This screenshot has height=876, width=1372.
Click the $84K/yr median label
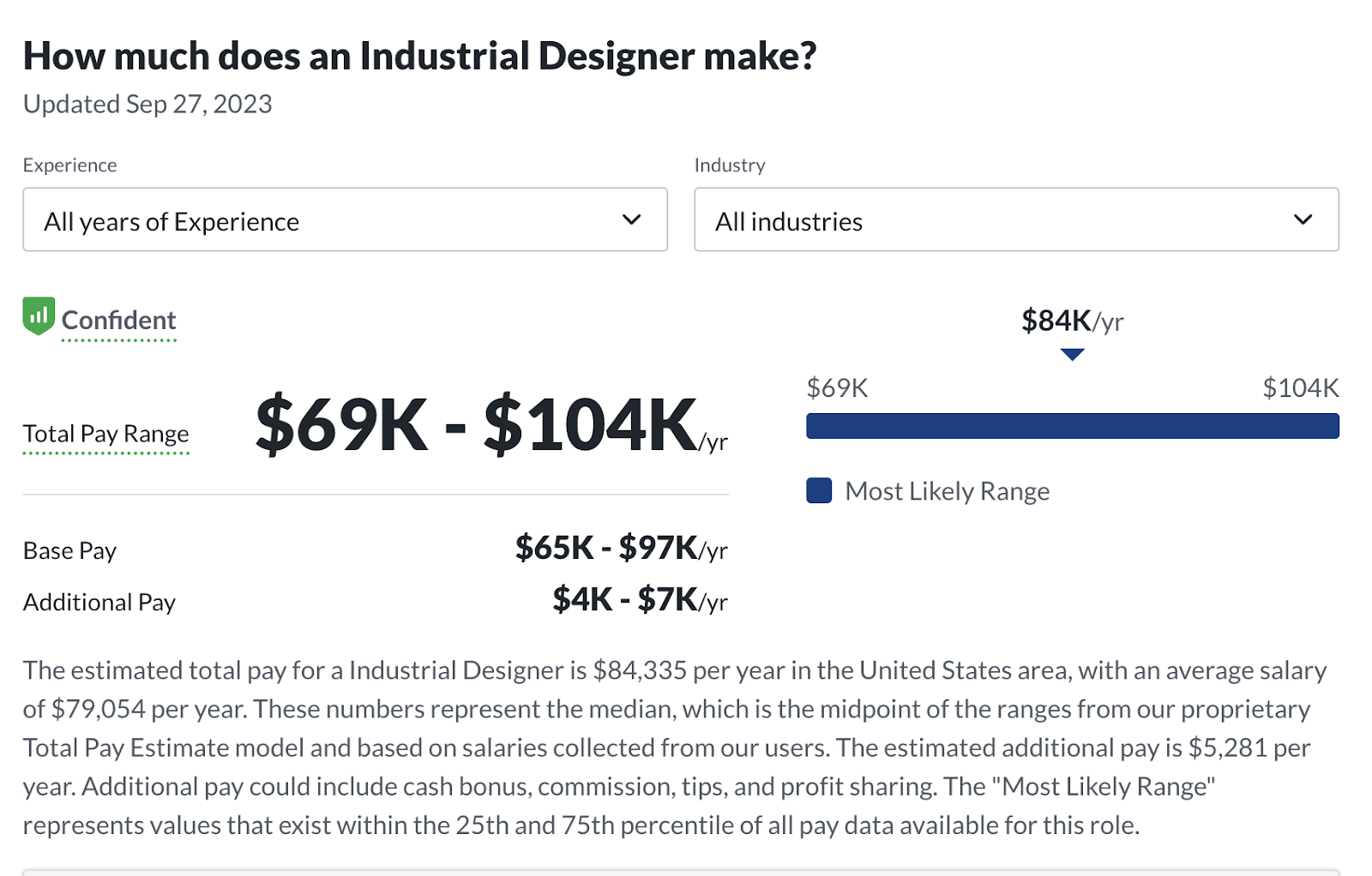[x=1072, y=321]
